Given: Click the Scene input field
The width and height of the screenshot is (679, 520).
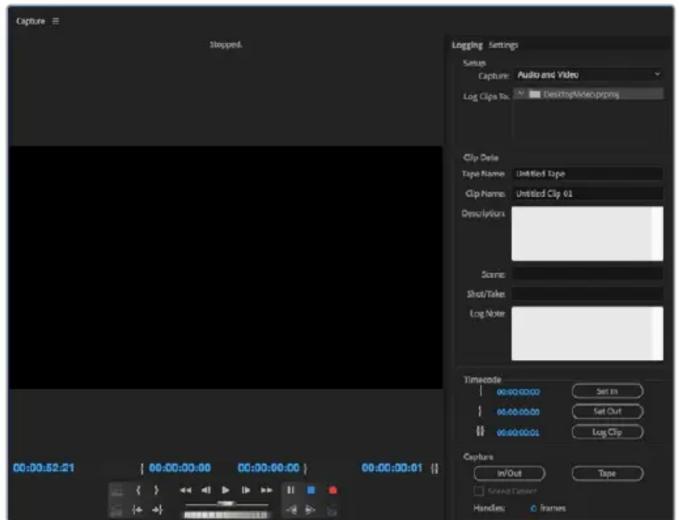Looking at the screenshot, I should 587,274.
